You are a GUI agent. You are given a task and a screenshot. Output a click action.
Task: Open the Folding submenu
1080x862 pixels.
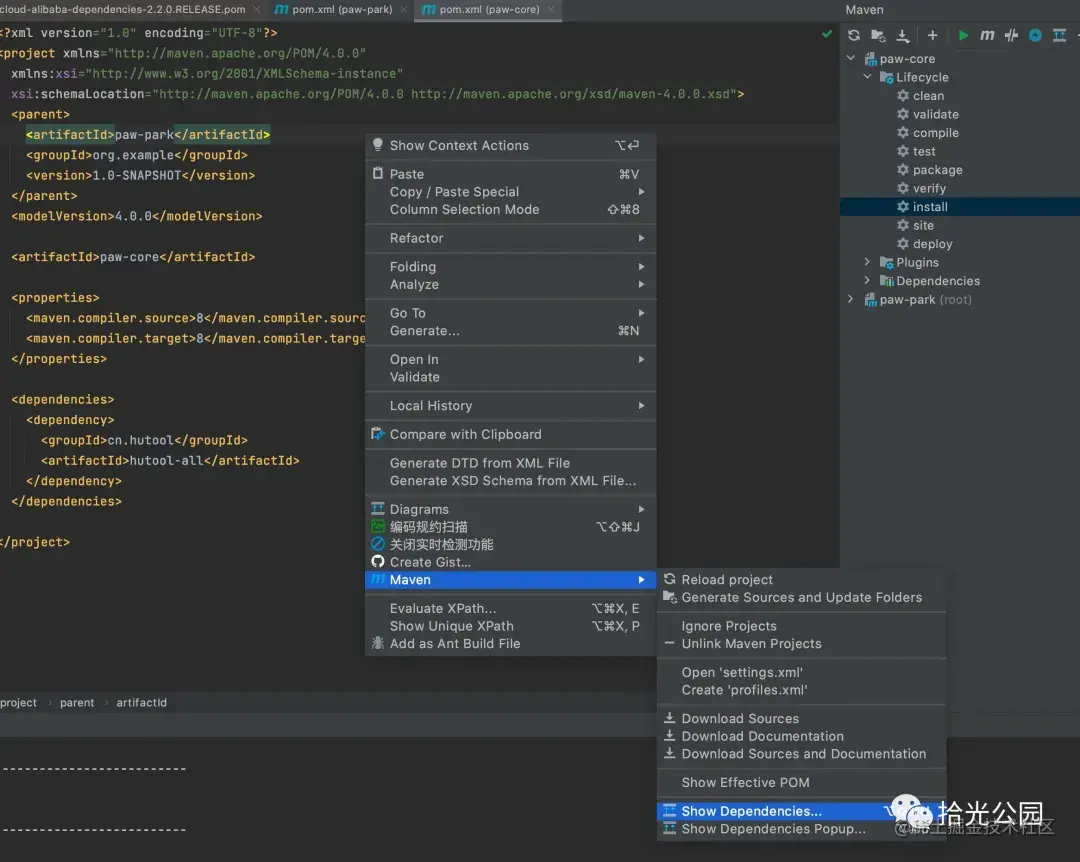[x=510, y=267]
